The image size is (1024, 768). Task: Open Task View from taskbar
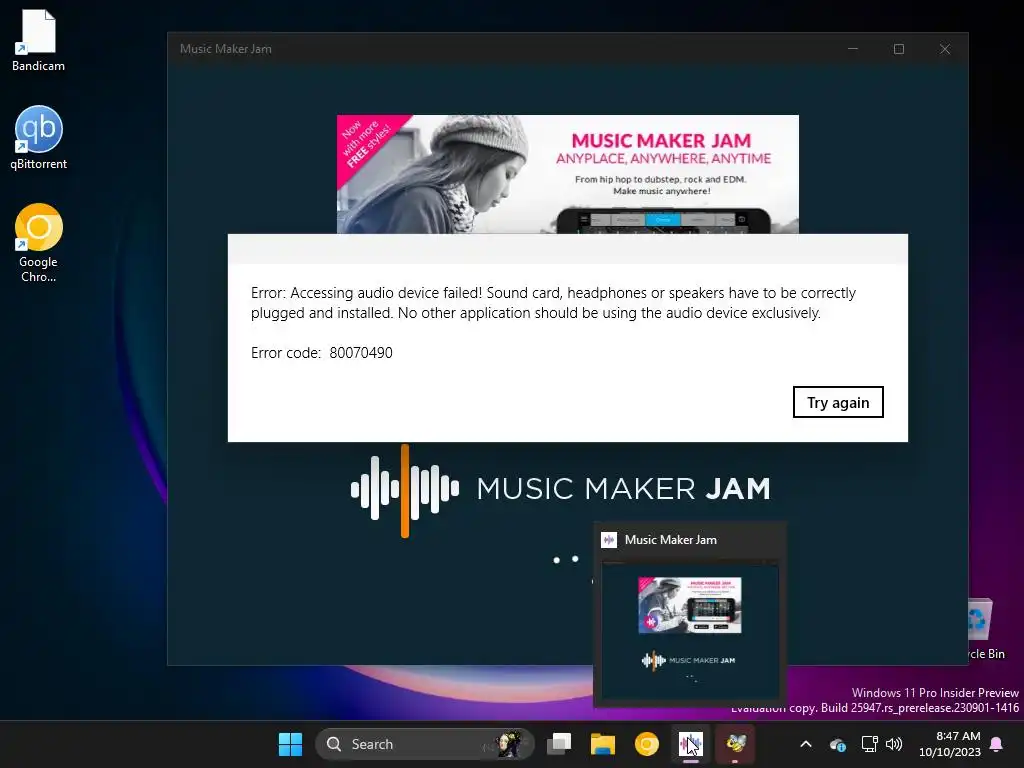point(559,744)
